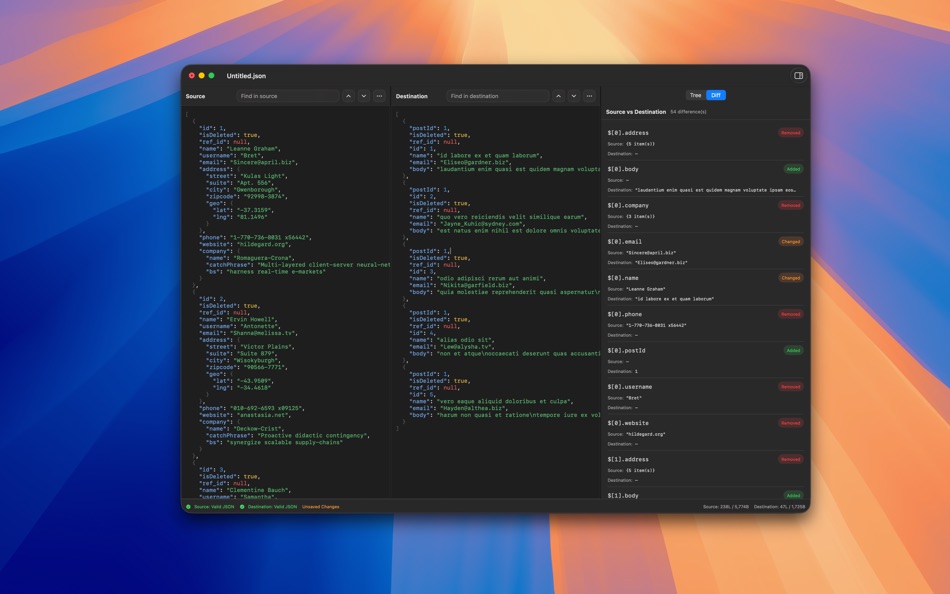Toggle the sidebar panel icon at top right
Image resolution: width=950 pixels, height=594 pixels.
pos(797,75)
